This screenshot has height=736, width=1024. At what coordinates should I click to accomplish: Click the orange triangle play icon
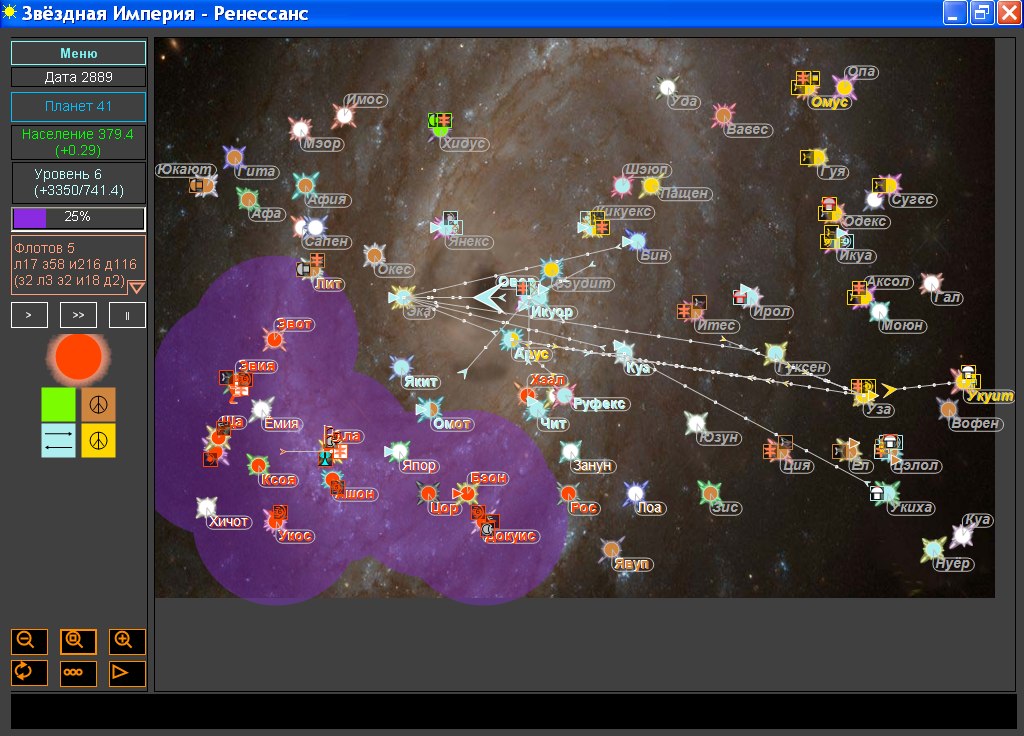click(127, 673)
